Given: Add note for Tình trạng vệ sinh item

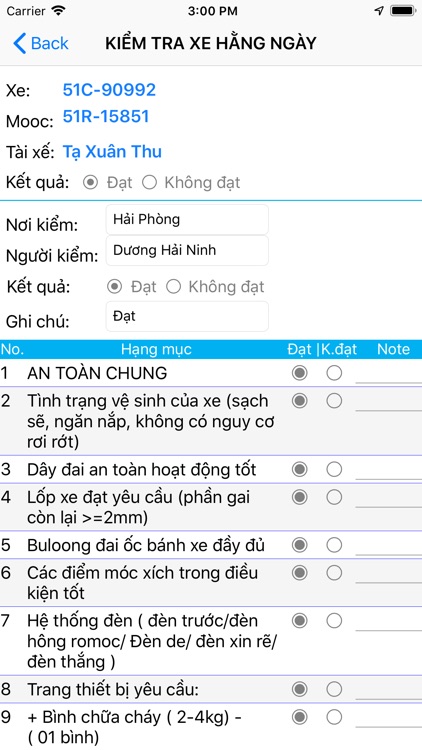Looking at the screenshot, I should click(x=389, y=401).
